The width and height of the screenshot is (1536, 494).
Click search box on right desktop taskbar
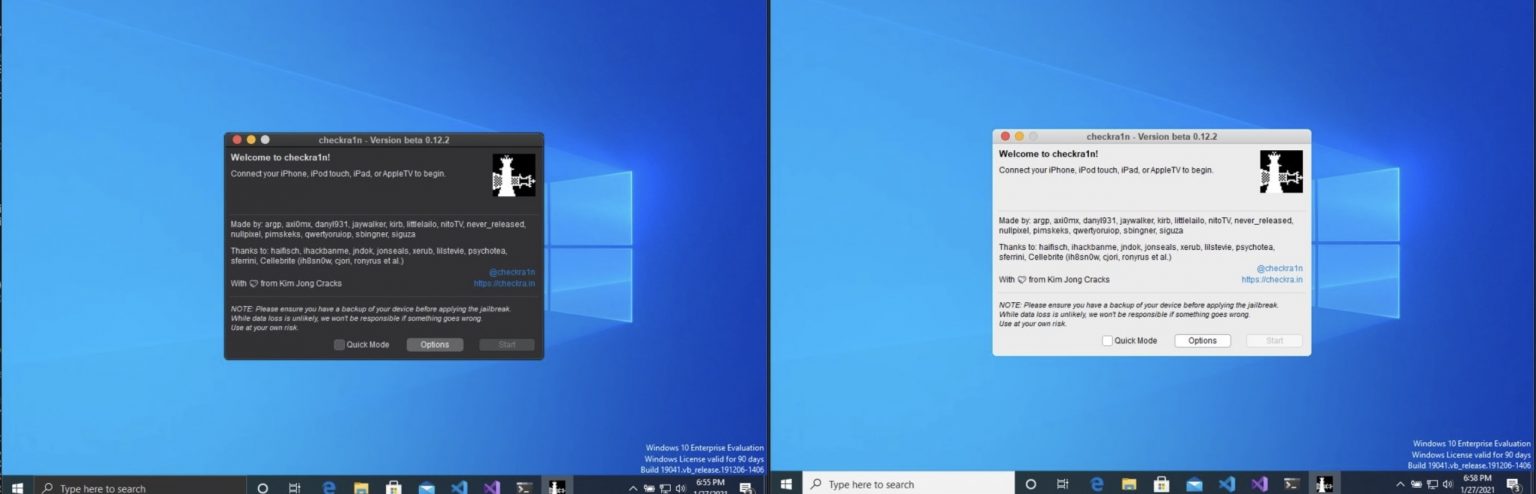pyautogui.click(x=908, y=484)
